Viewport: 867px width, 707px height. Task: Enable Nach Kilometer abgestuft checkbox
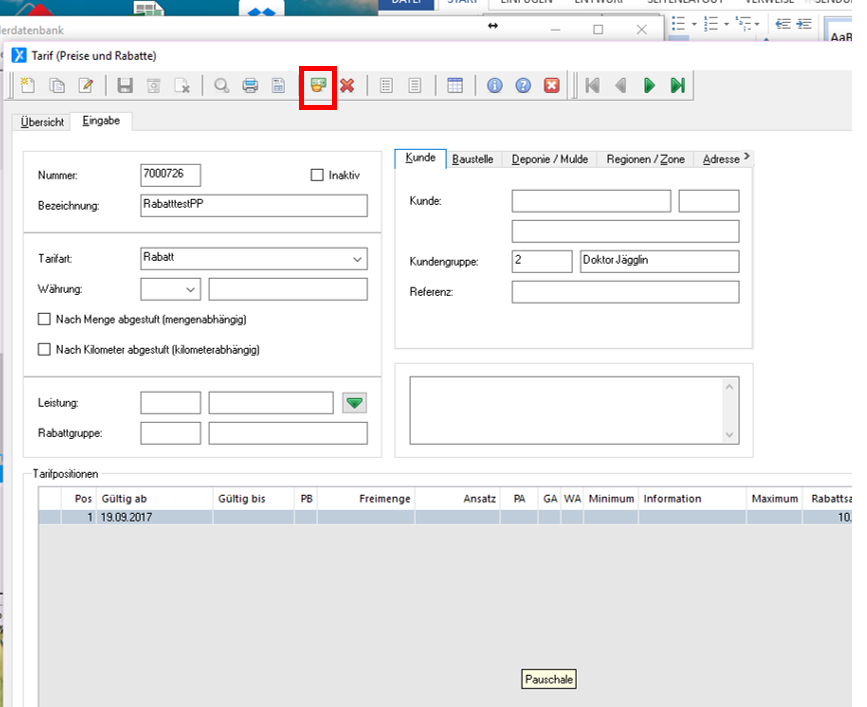tap(44, 350)
